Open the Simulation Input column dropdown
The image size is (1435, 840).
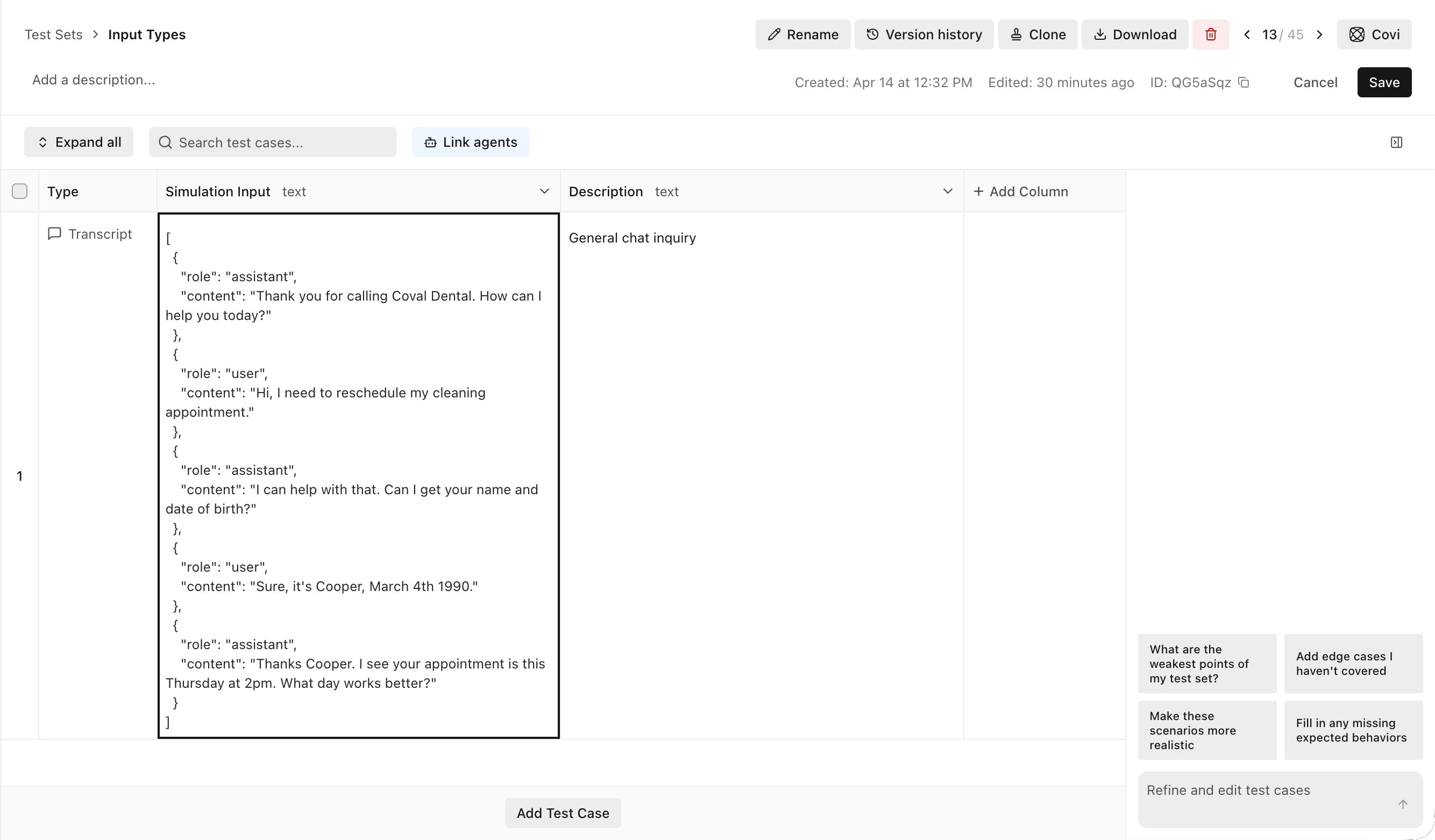point(544,191)
